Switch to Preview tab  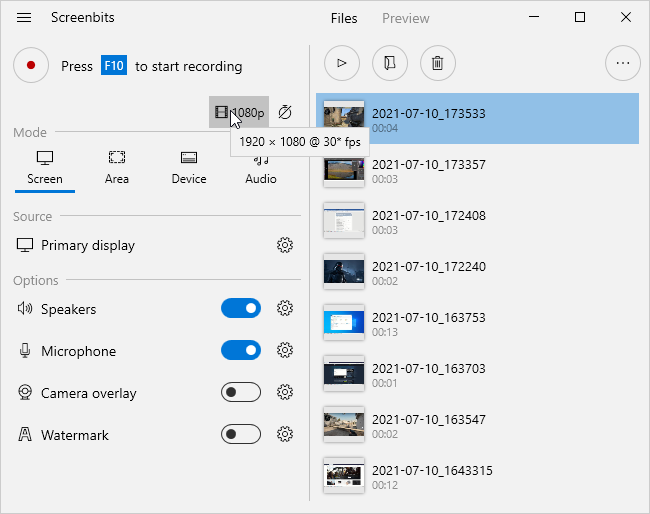[405, 18]
